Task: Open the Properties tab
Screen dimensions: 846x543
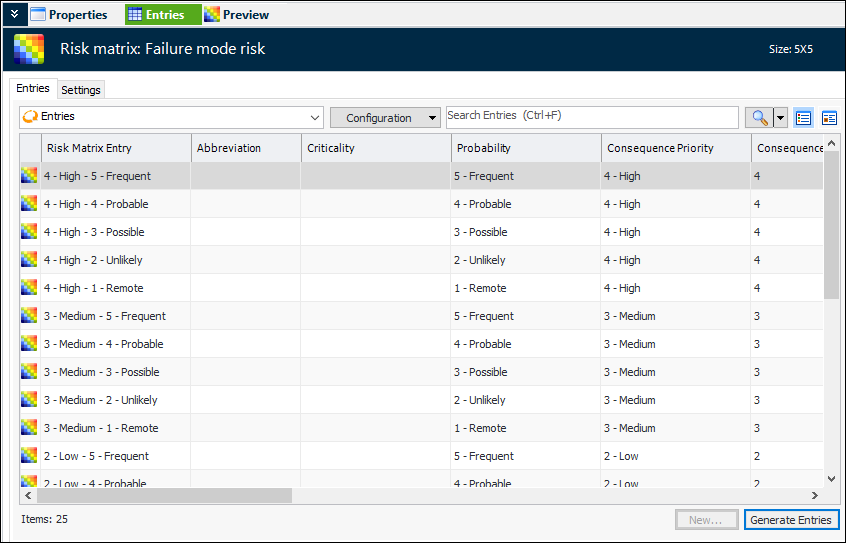Action: point(69,15)
